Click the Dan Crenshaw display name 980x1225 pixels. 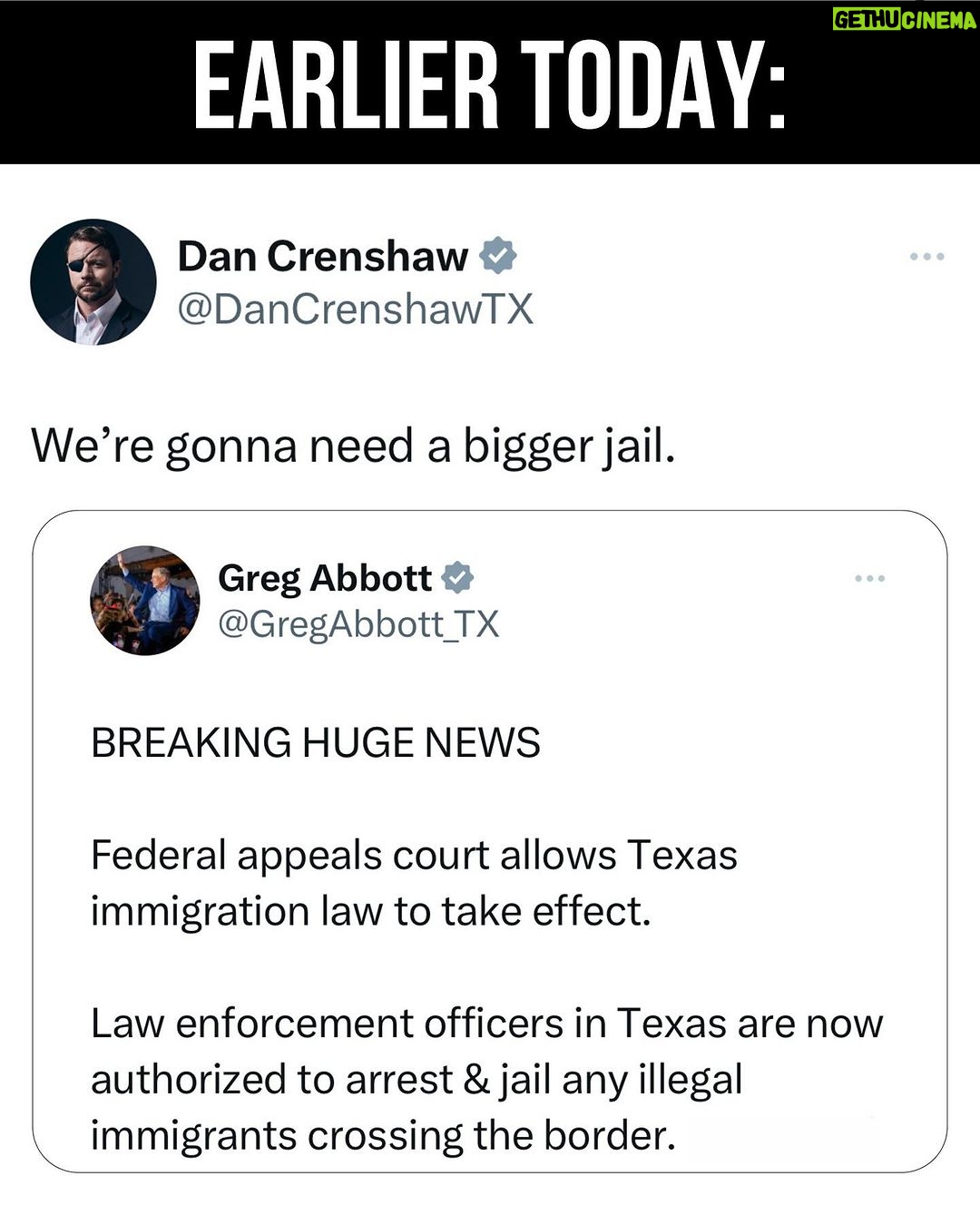pos(323,257)
